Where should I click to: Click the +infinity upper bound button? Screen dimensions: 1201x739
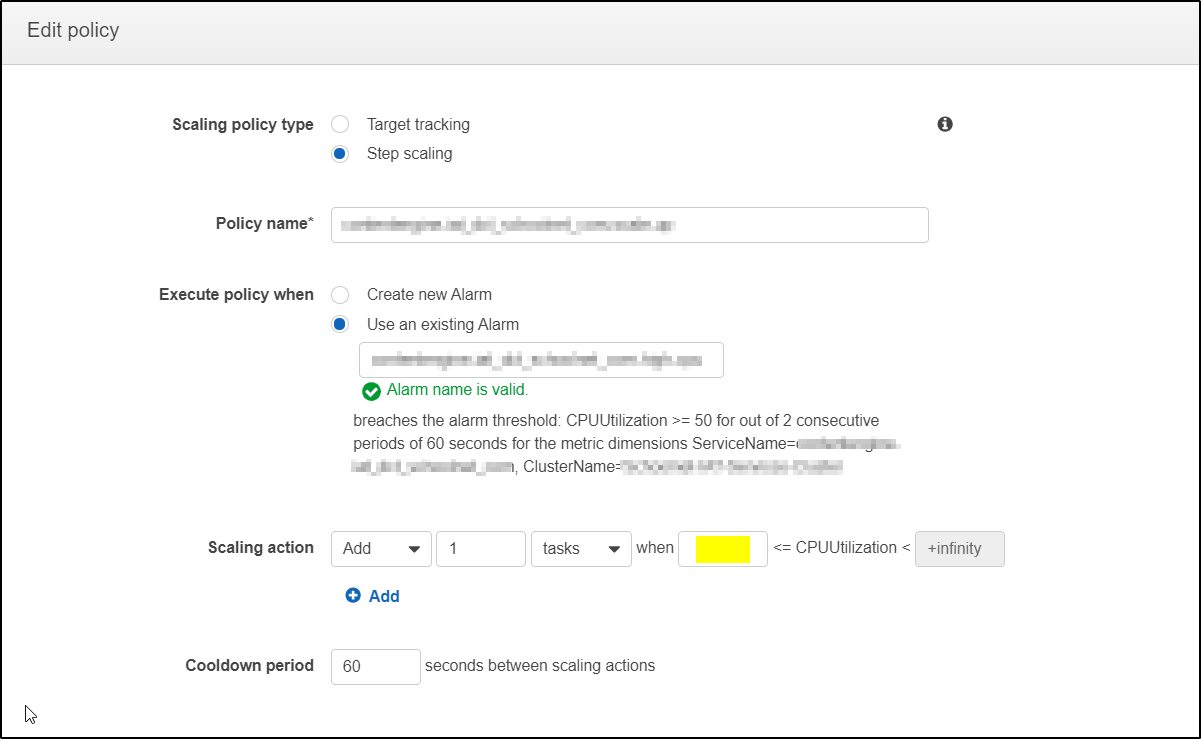[959, 548]
